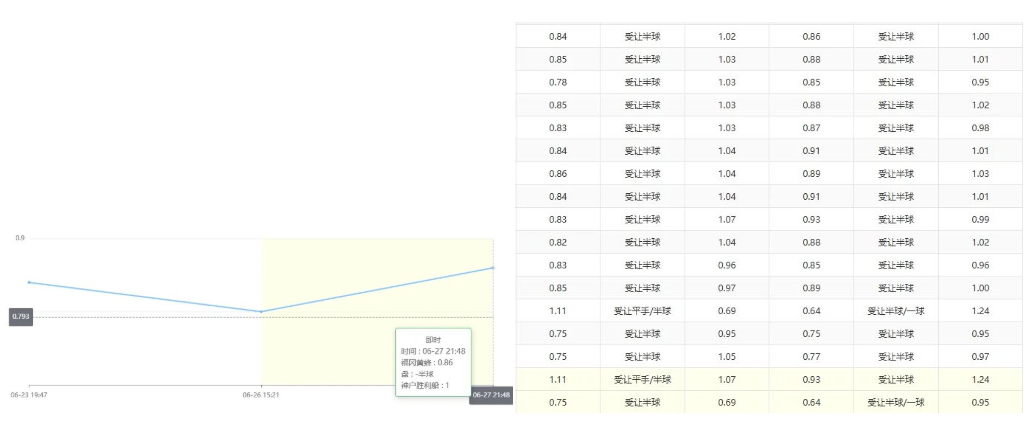Select the cell with value 0.77

(811, 356)
